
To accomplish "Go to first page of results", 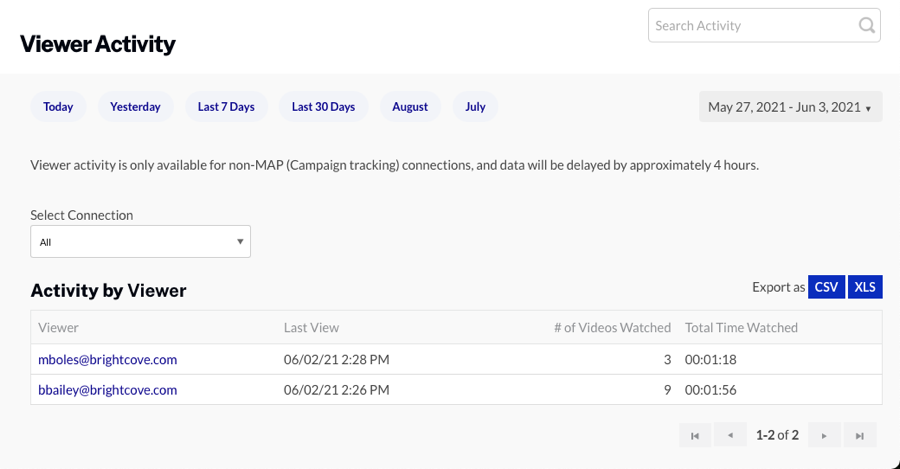I will 695,435.
